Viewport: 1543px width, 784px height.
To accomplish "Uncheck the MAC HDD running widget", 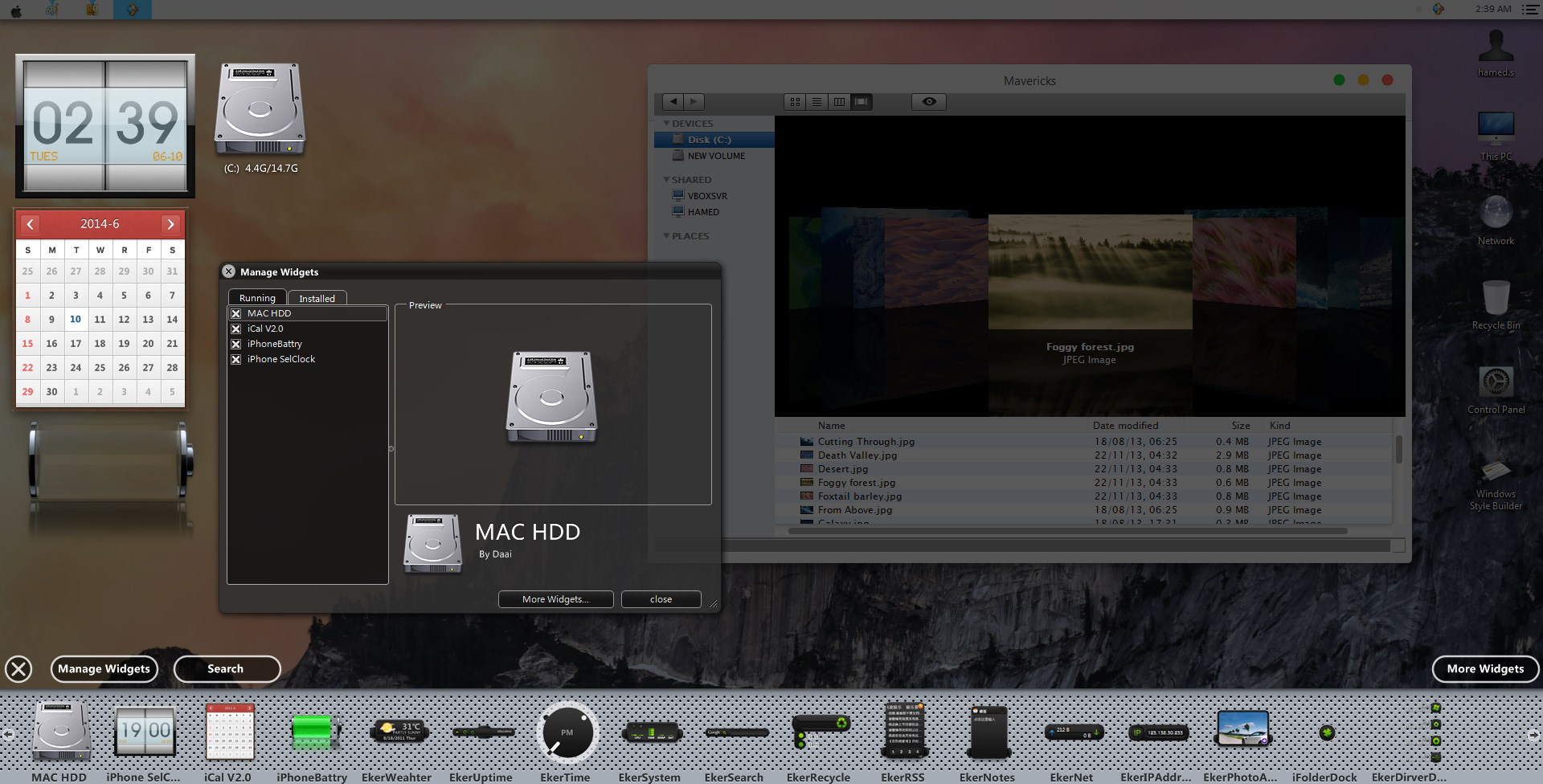I will 236,314.
